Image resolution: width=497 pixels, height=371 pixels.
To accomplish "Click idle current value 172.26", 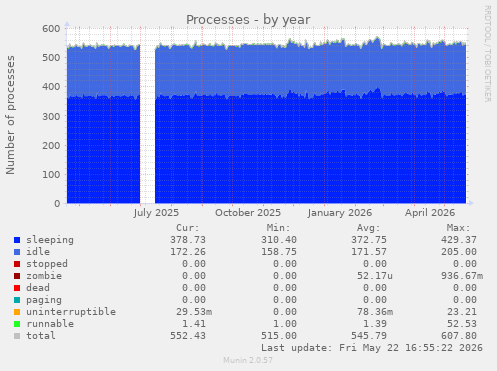I will click(x=188, y=252).
